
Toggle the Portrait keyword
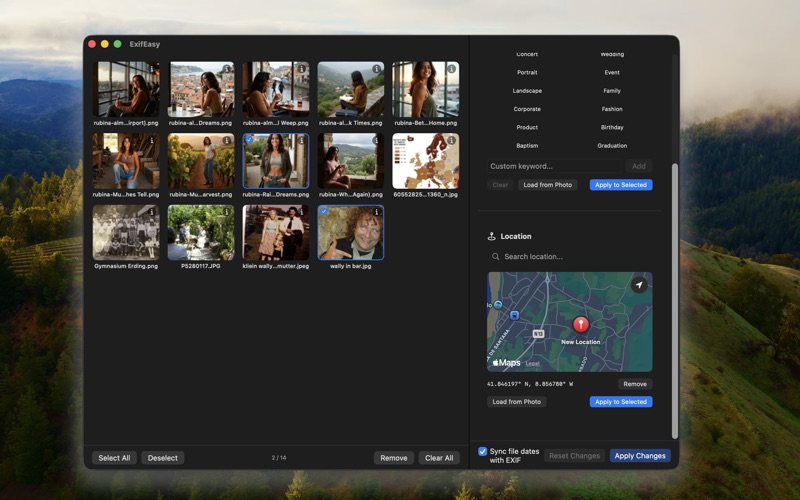527,72
